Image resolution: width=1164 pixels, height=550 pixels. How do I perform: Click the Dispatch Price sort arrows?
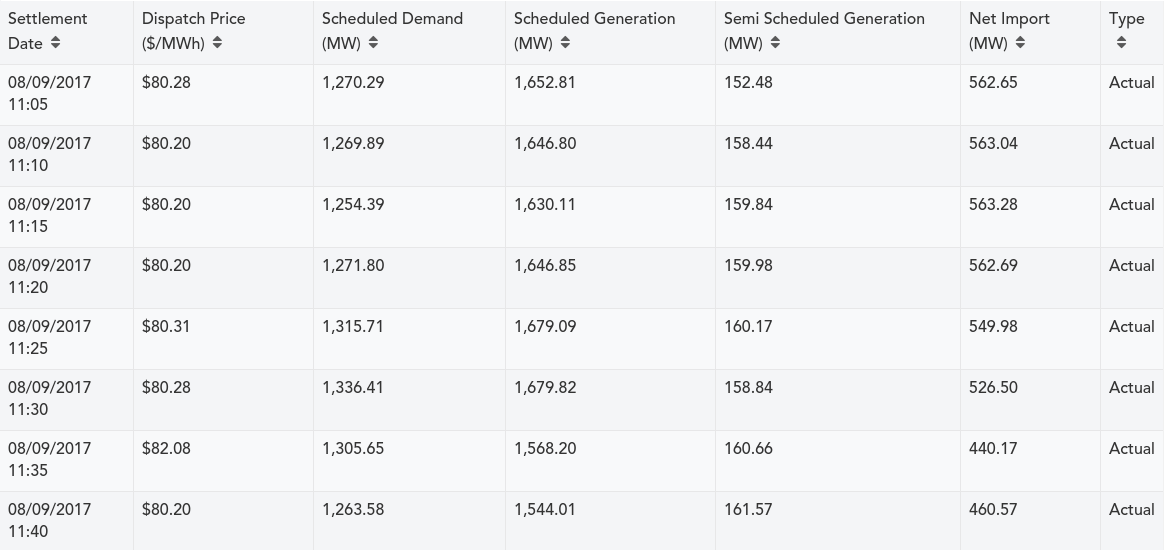[218, 43]
